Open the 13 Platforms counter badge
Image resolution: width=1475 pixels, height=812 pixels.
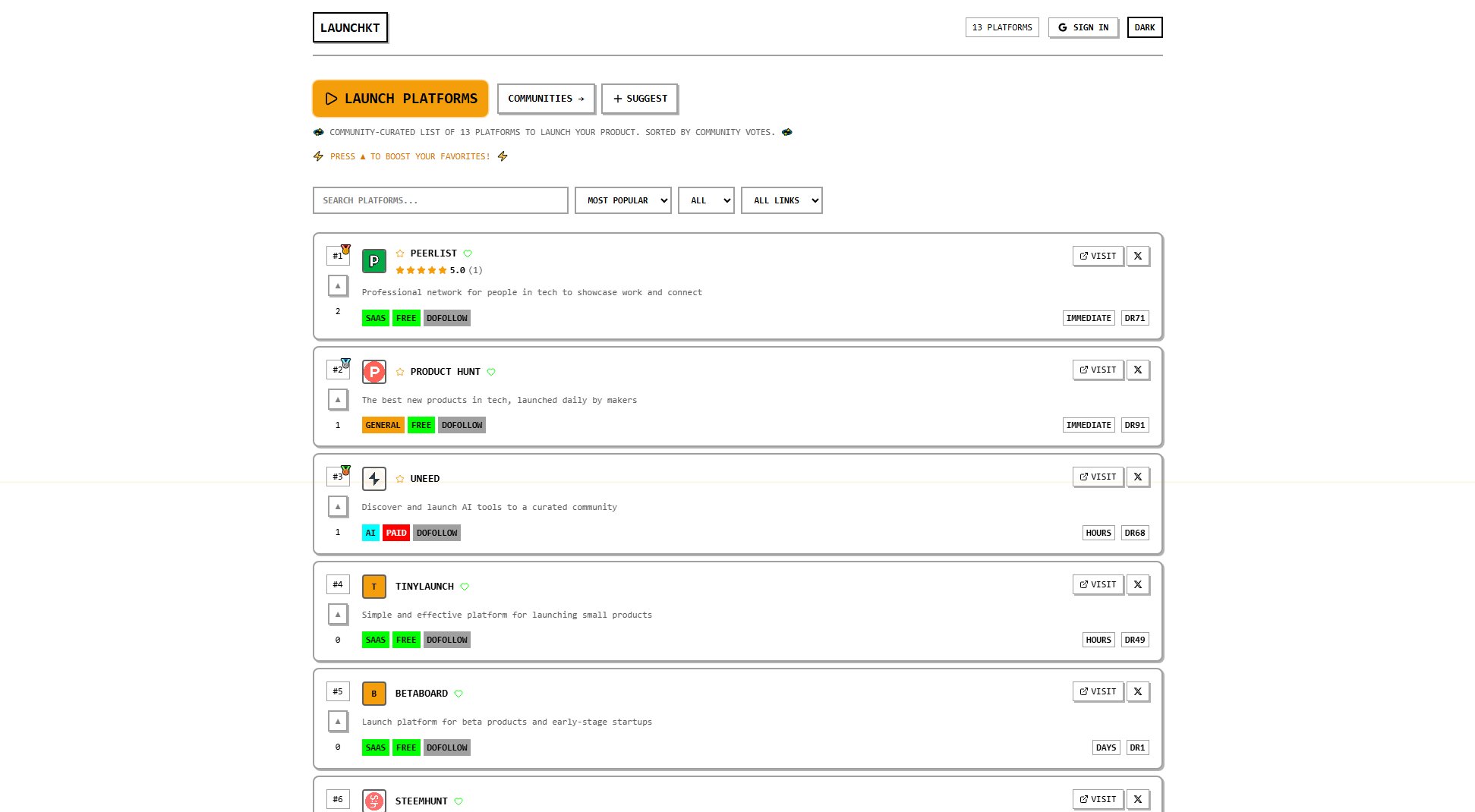click(x=1002, y=27)
